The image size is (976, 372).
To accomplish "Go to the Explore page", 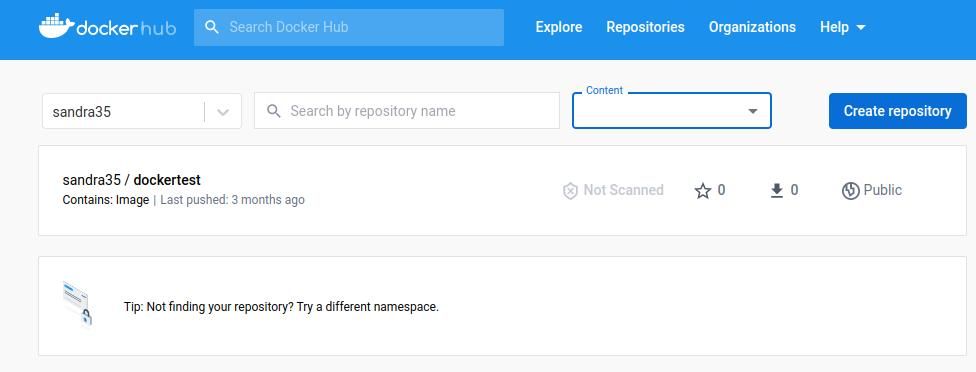I will pos(559,27).
